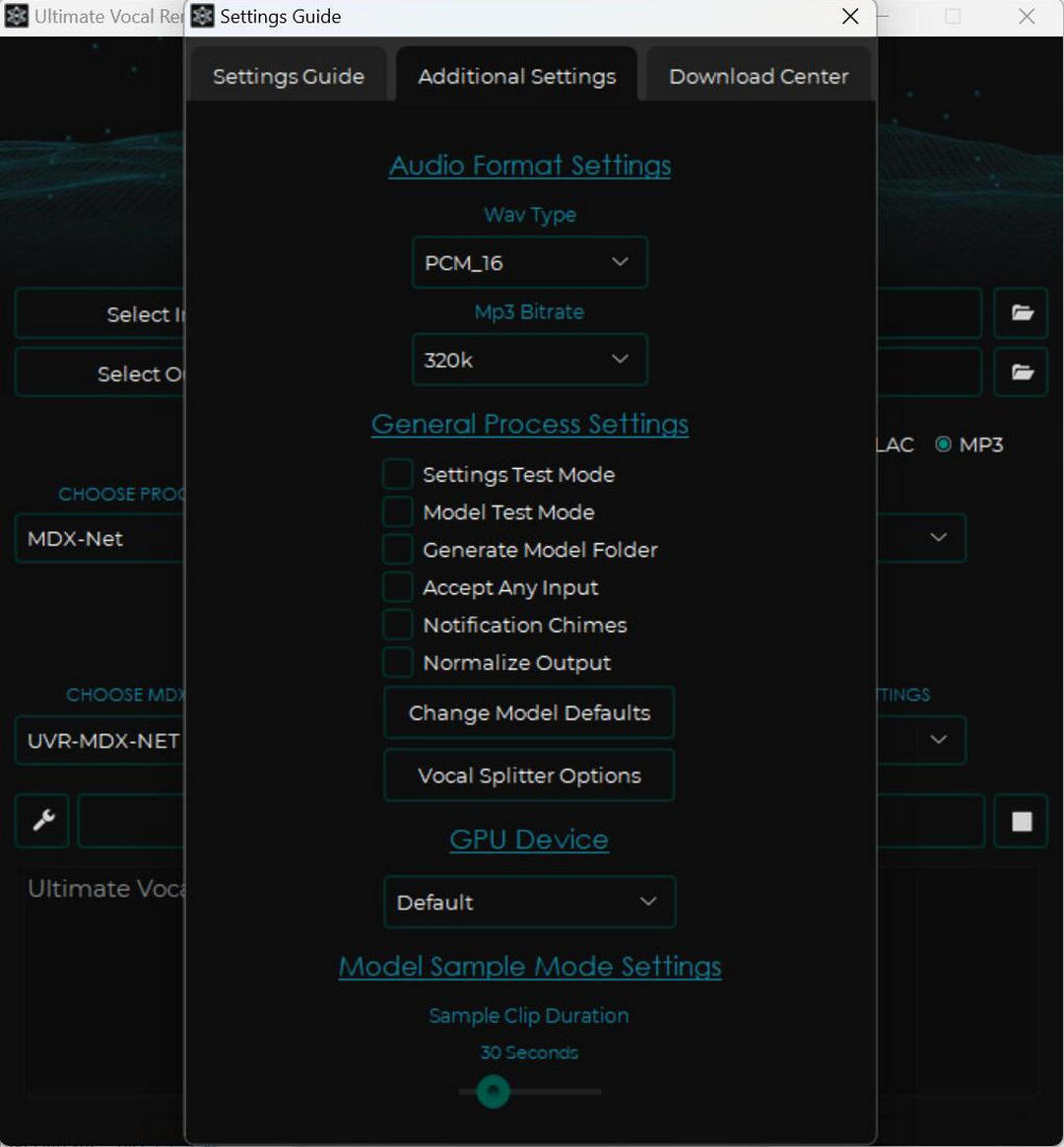Open Vocal Splitter Options

pos(529,776)
